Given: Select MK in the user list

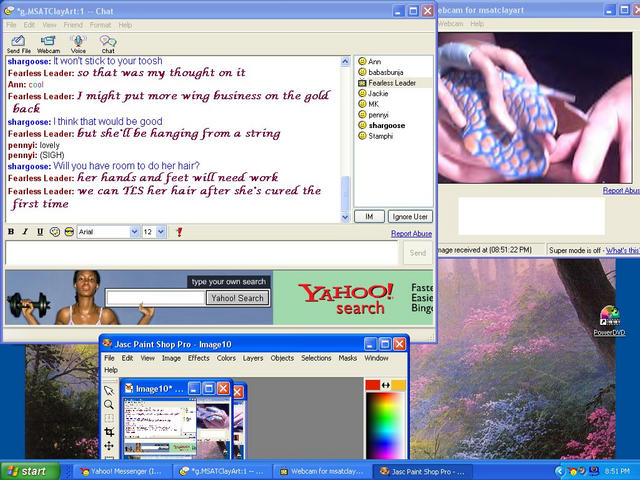Looking at the screenshot, I should tap(373, 104).
